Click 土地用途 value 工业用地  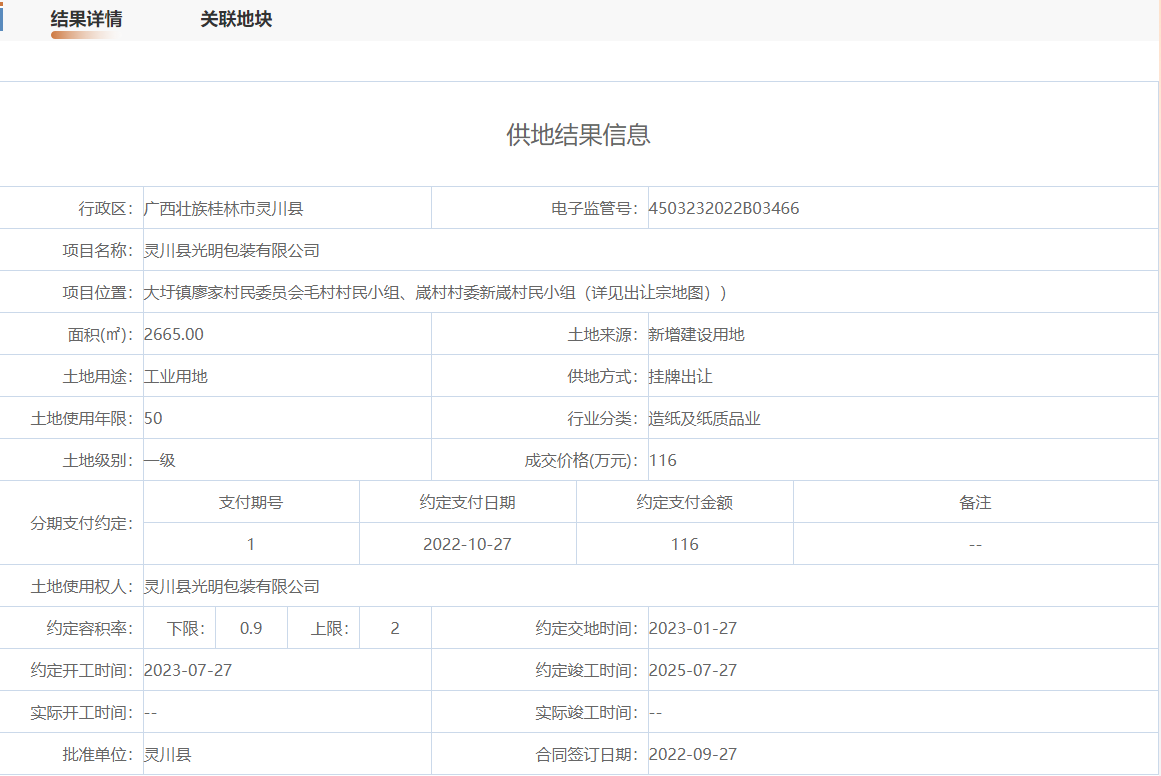tap(176, 377)
